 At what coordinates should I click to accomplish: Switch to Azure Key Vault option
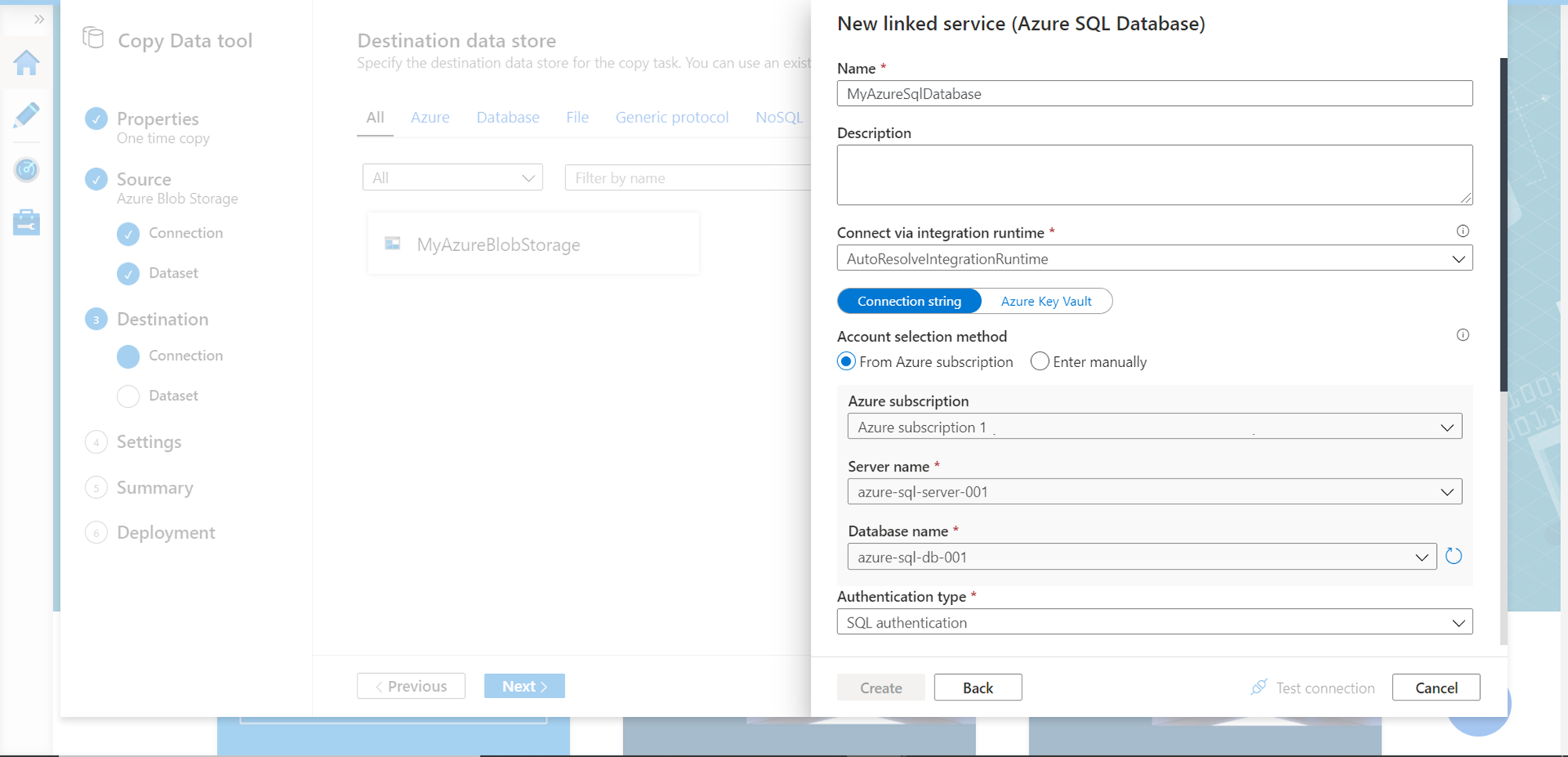click(1046, 301)
